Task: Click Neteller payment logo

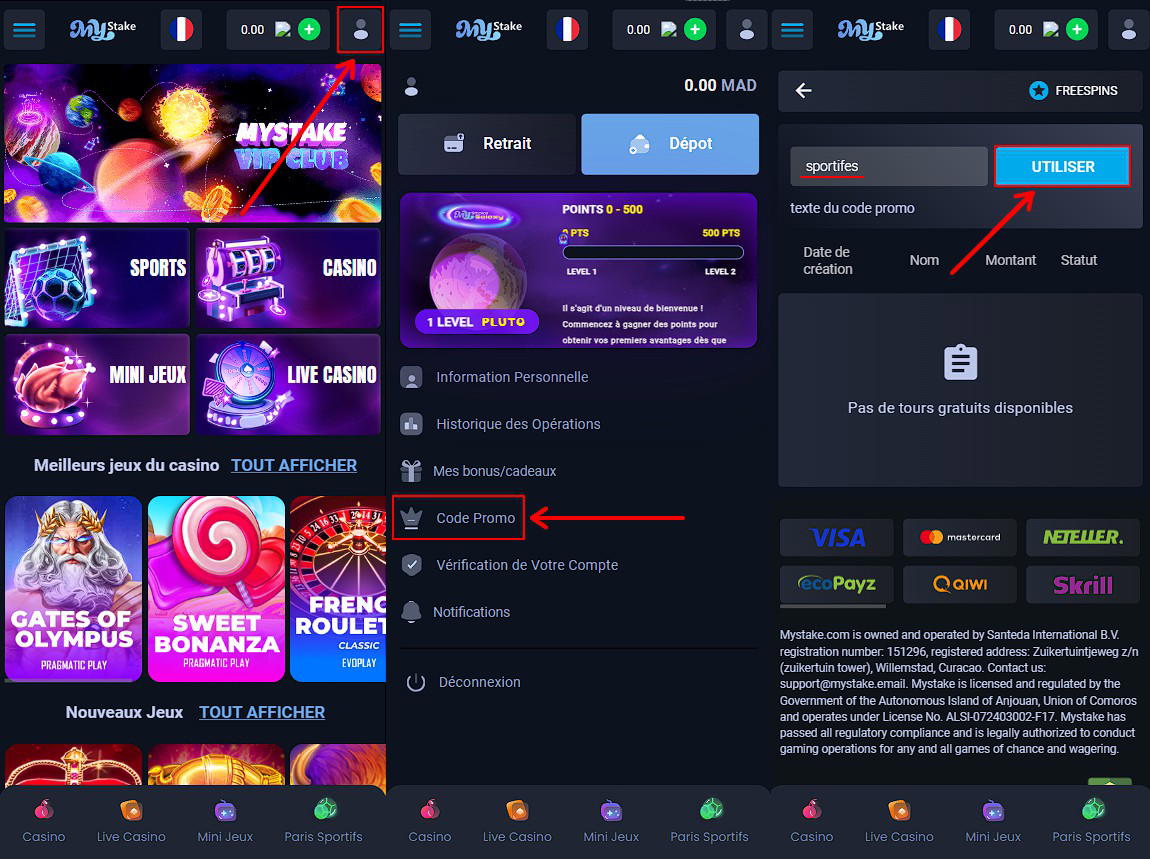Action: 1083,538
